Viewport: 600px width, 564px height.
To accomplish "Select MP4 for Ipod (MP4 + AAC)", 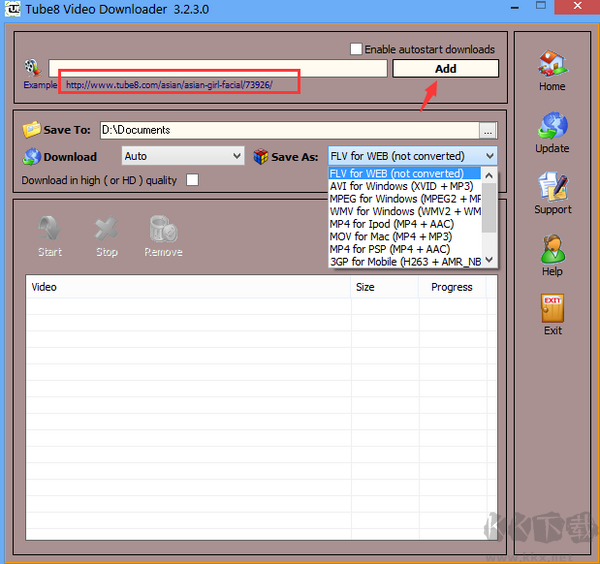I will click(x=404, y=224).
